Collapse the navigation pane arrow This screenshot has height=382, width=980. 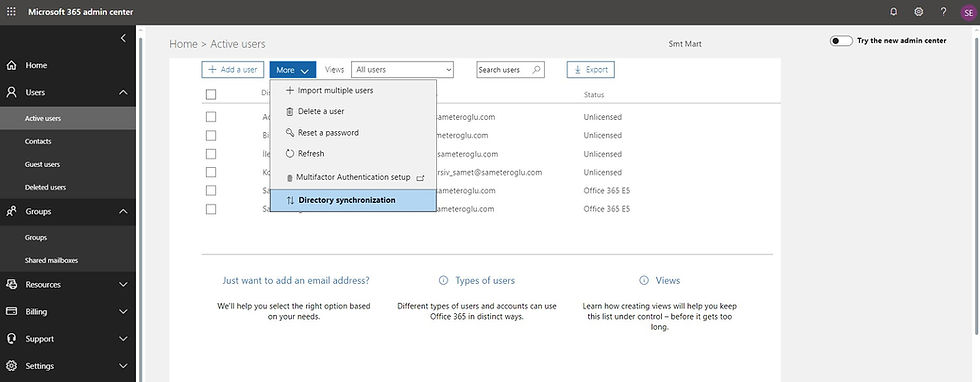(x=123, y=38)
